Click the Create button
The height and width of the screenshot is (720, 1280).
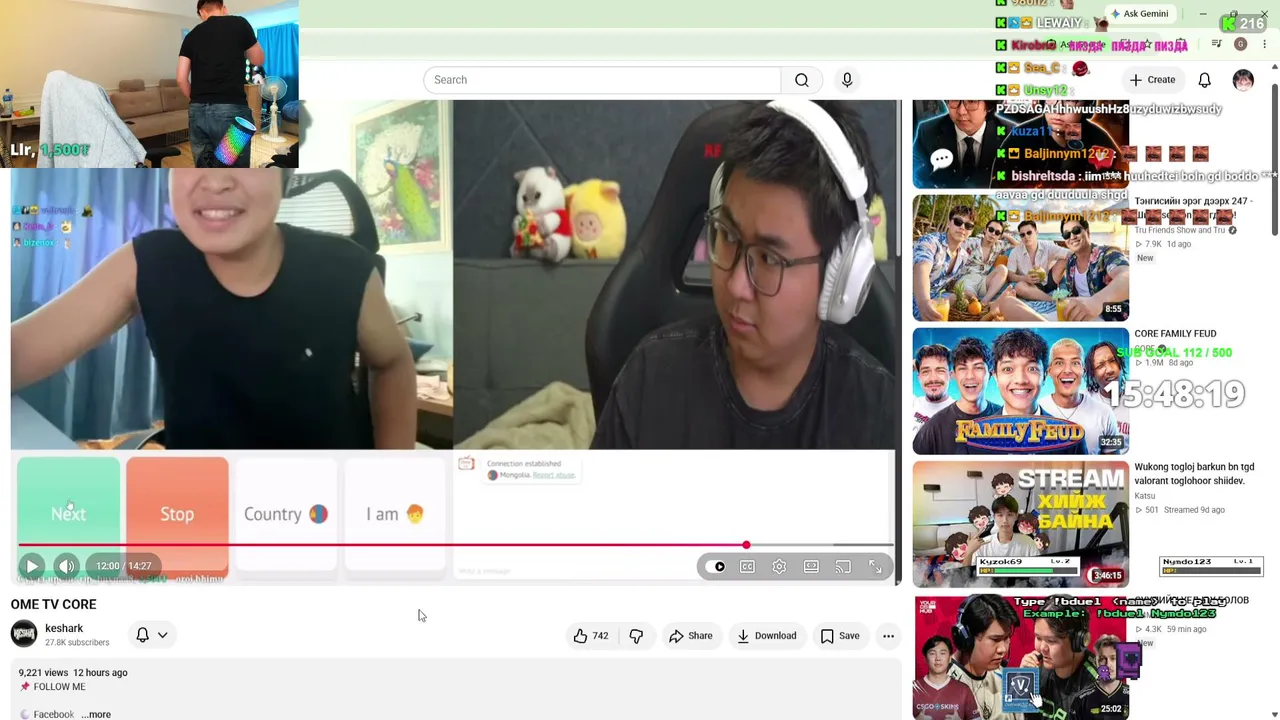pyautogui.click(x=1152, y=80)
